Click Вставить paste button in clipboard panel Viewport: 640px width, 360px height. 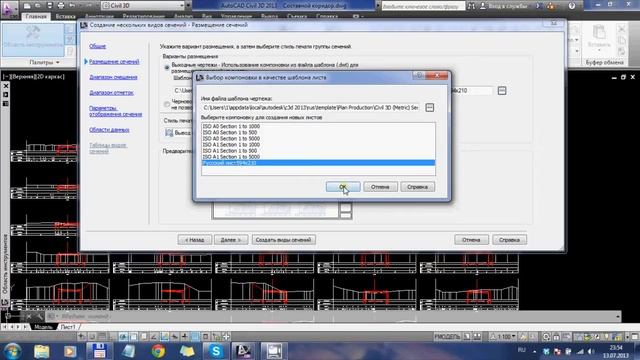pos(599,38)
